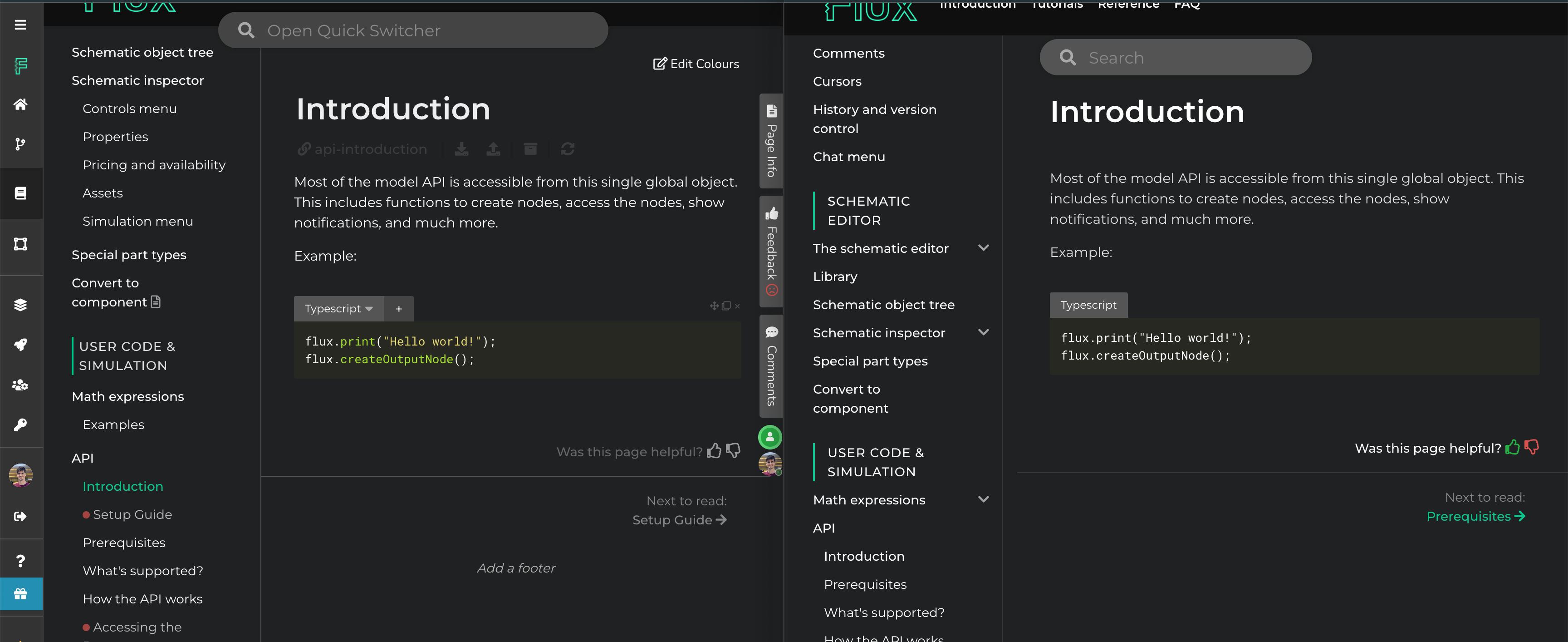
Task: Open the Typescript language dropdown in editor
Action: tap(338, 309)
